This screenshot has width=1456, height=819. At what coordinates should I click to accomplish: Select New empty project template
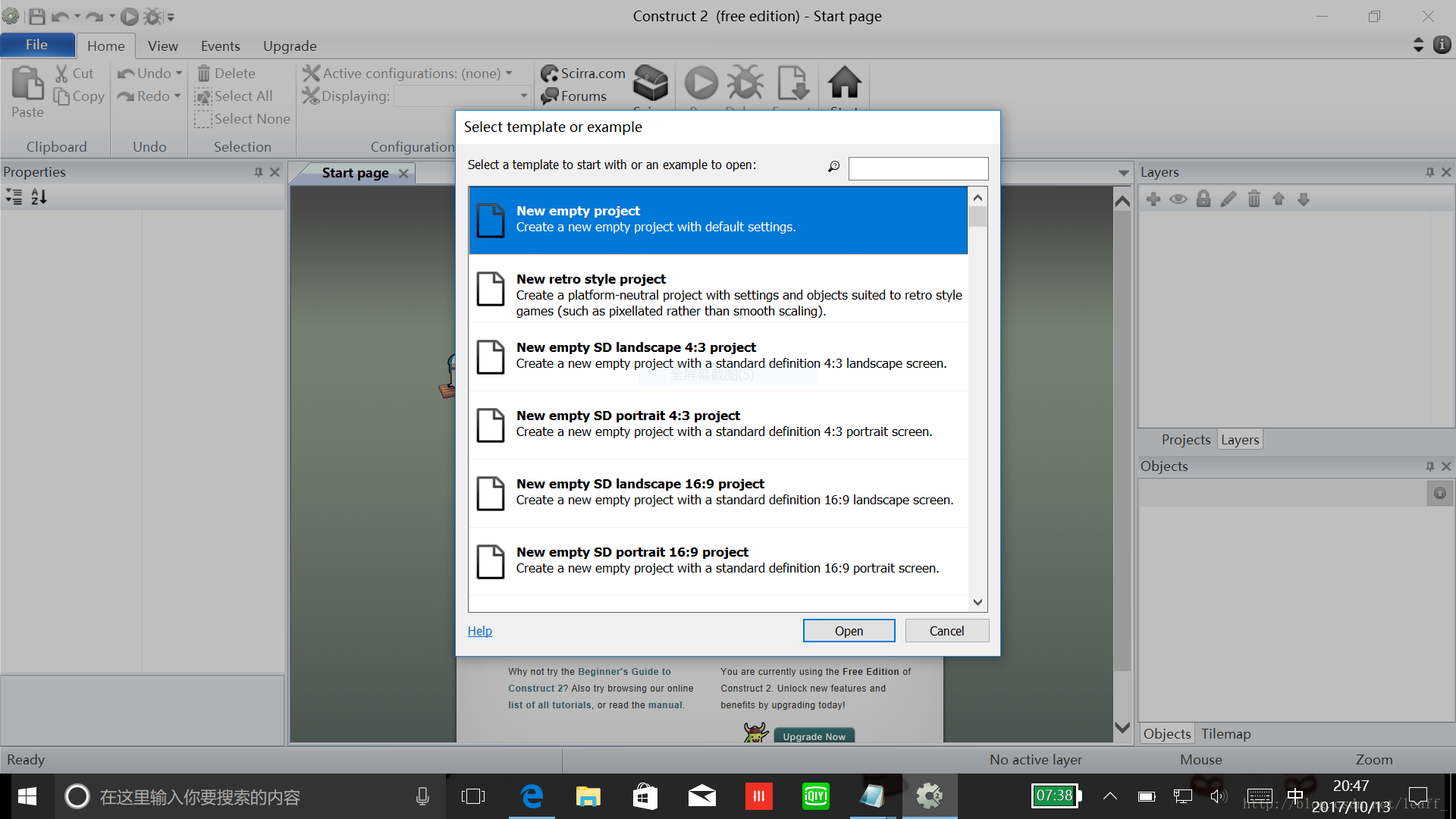point(717,218)
